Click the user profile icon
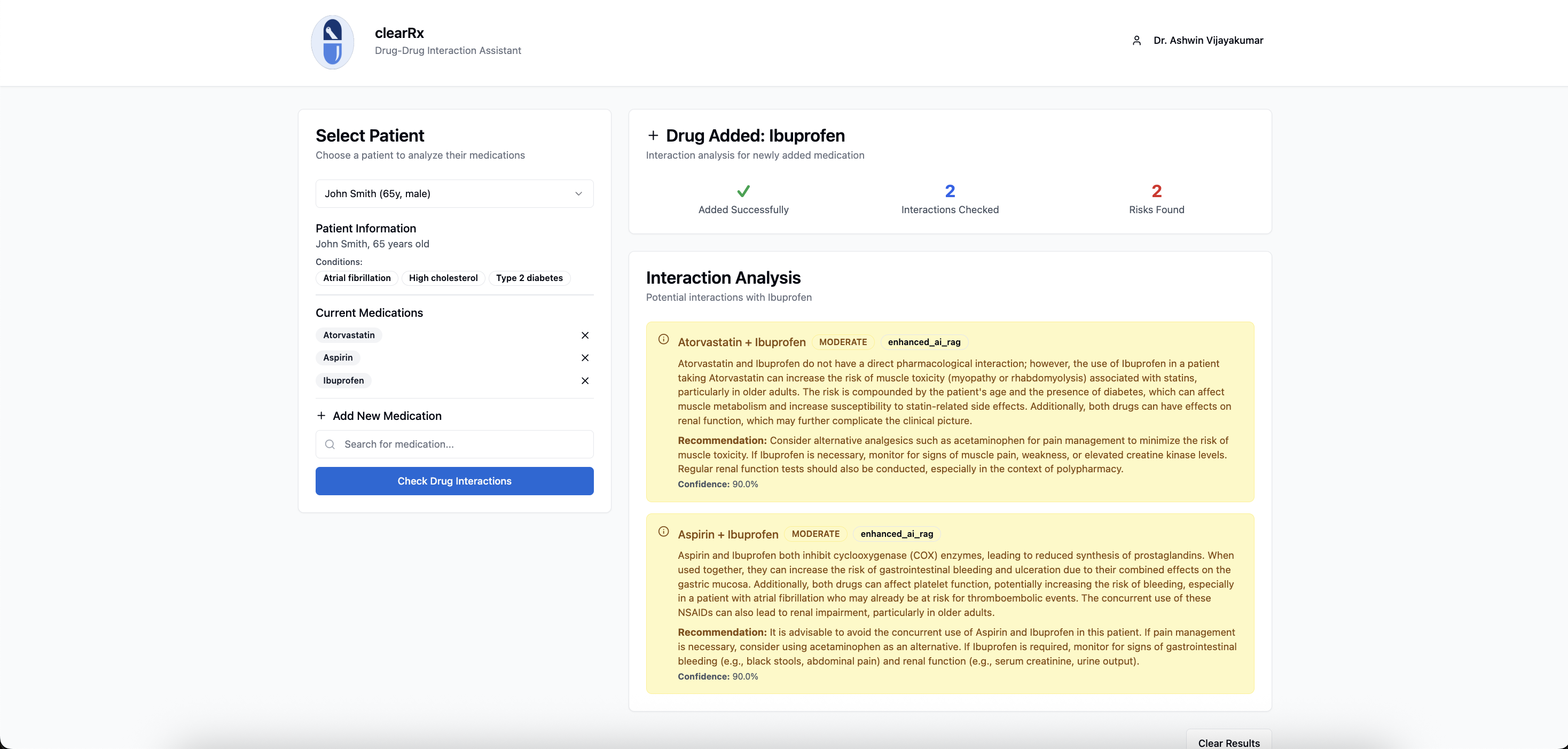Screen dimensions: 1568x749 (x=1136, y=40)
